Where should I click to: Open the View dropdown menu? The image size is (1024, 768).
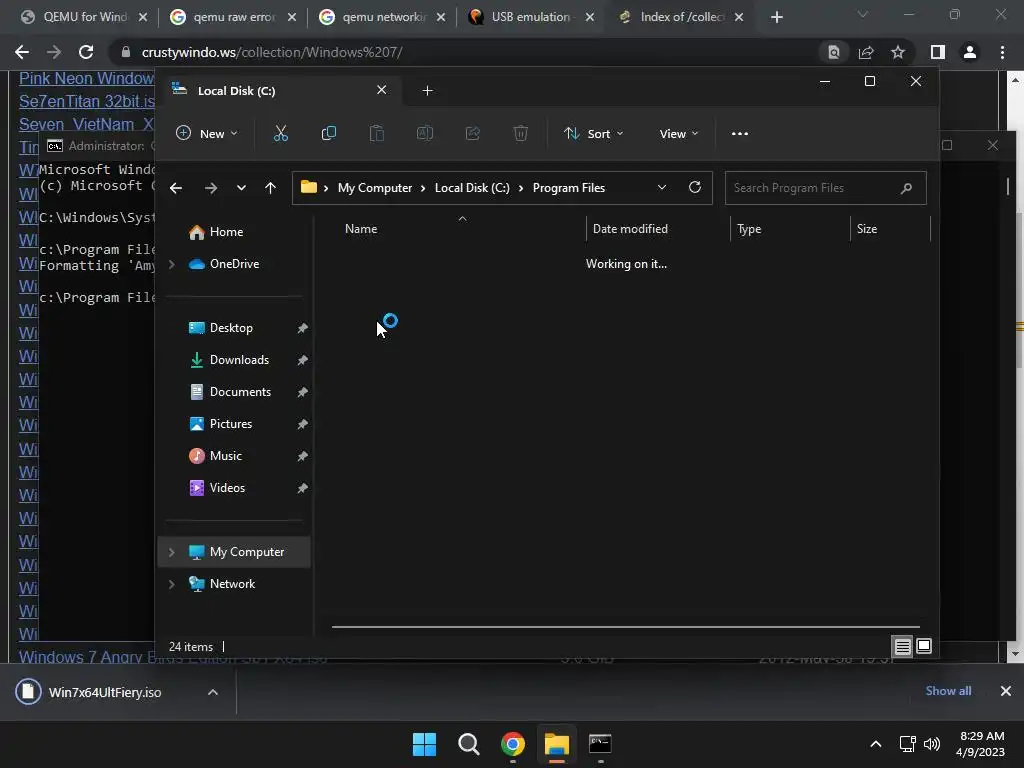(679, 134)
